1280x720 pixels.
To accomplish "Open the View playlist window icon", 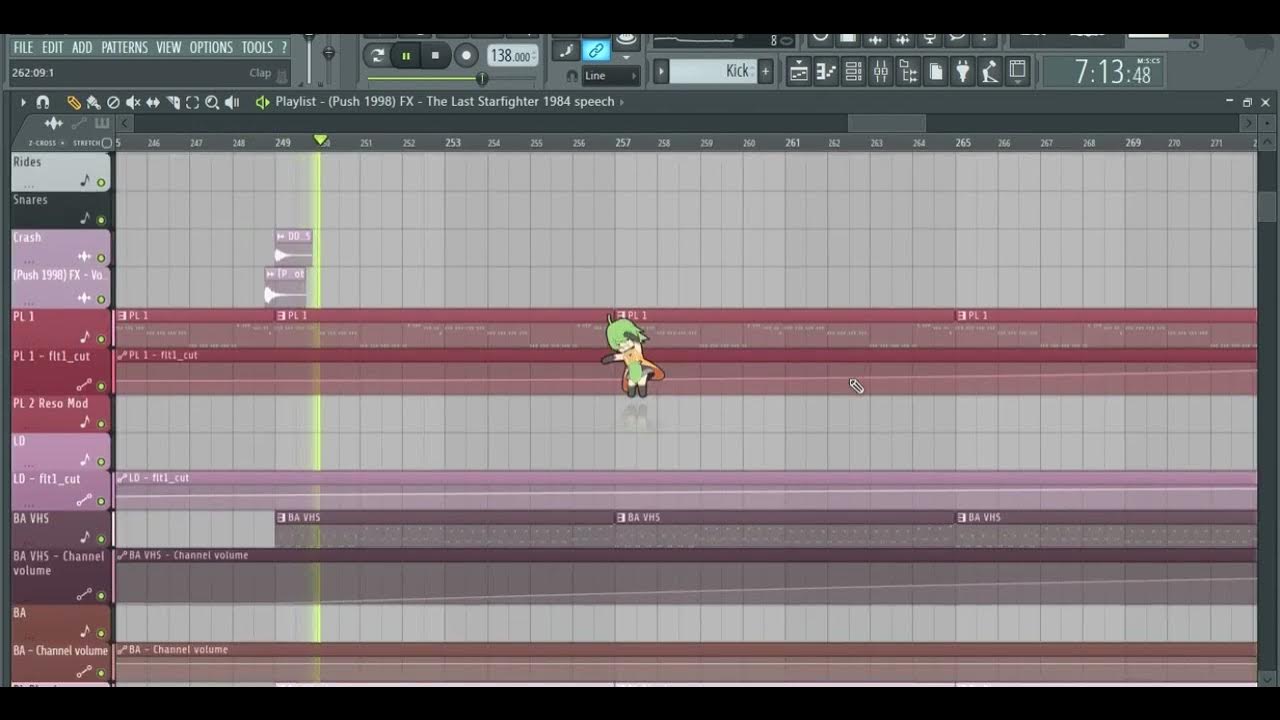I will tap(799, 71).
